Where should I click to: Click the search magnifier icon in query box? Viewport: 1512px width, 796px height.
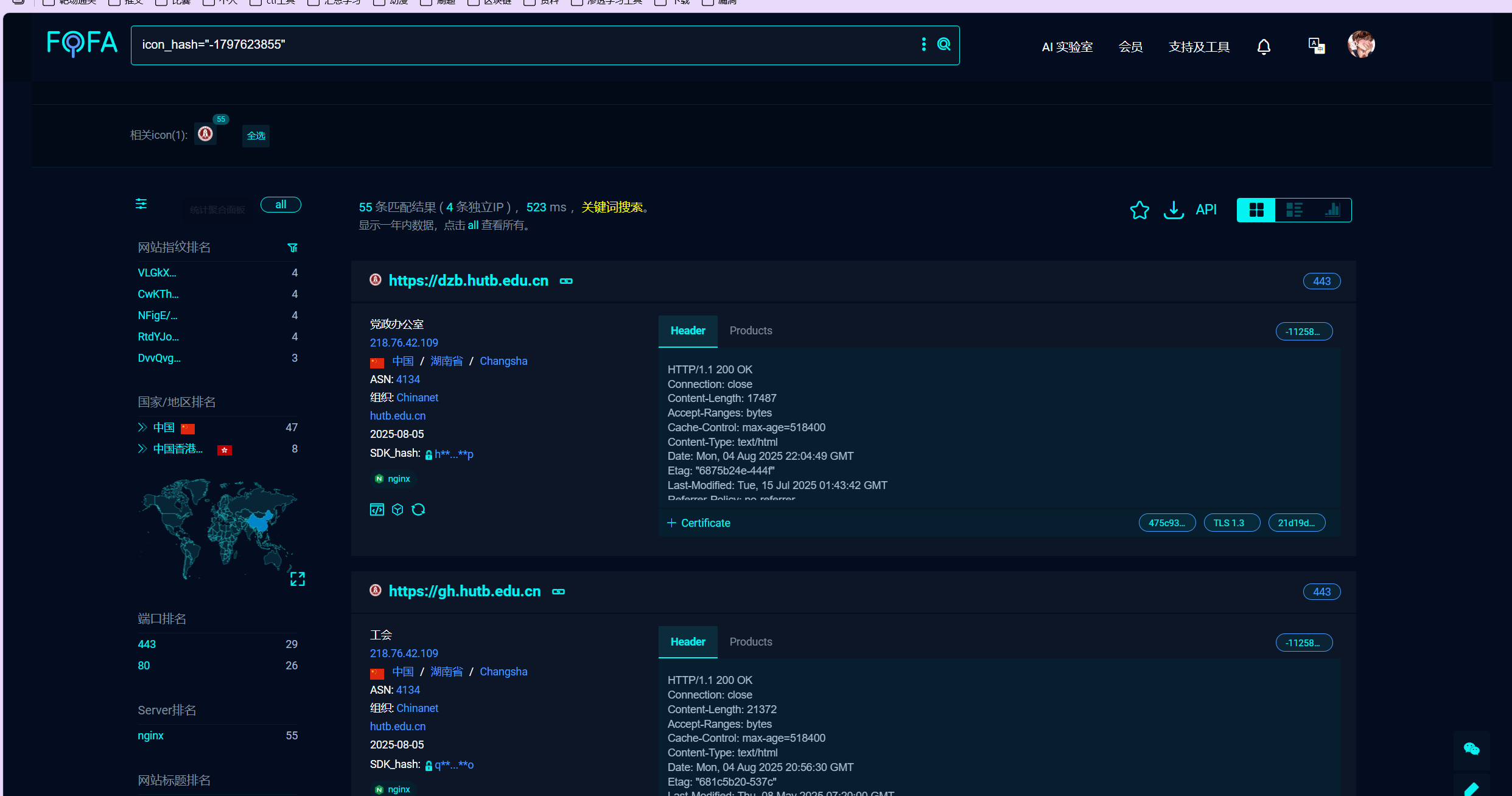coord(943,44)
